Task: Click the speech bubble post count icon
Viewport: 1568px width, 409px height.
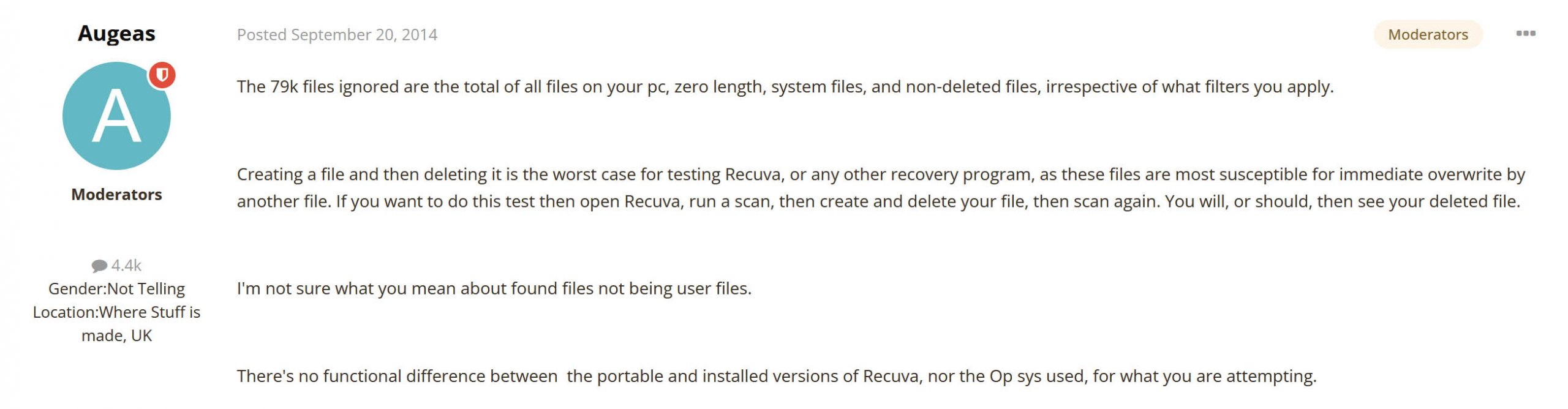Action: point(99,266)
